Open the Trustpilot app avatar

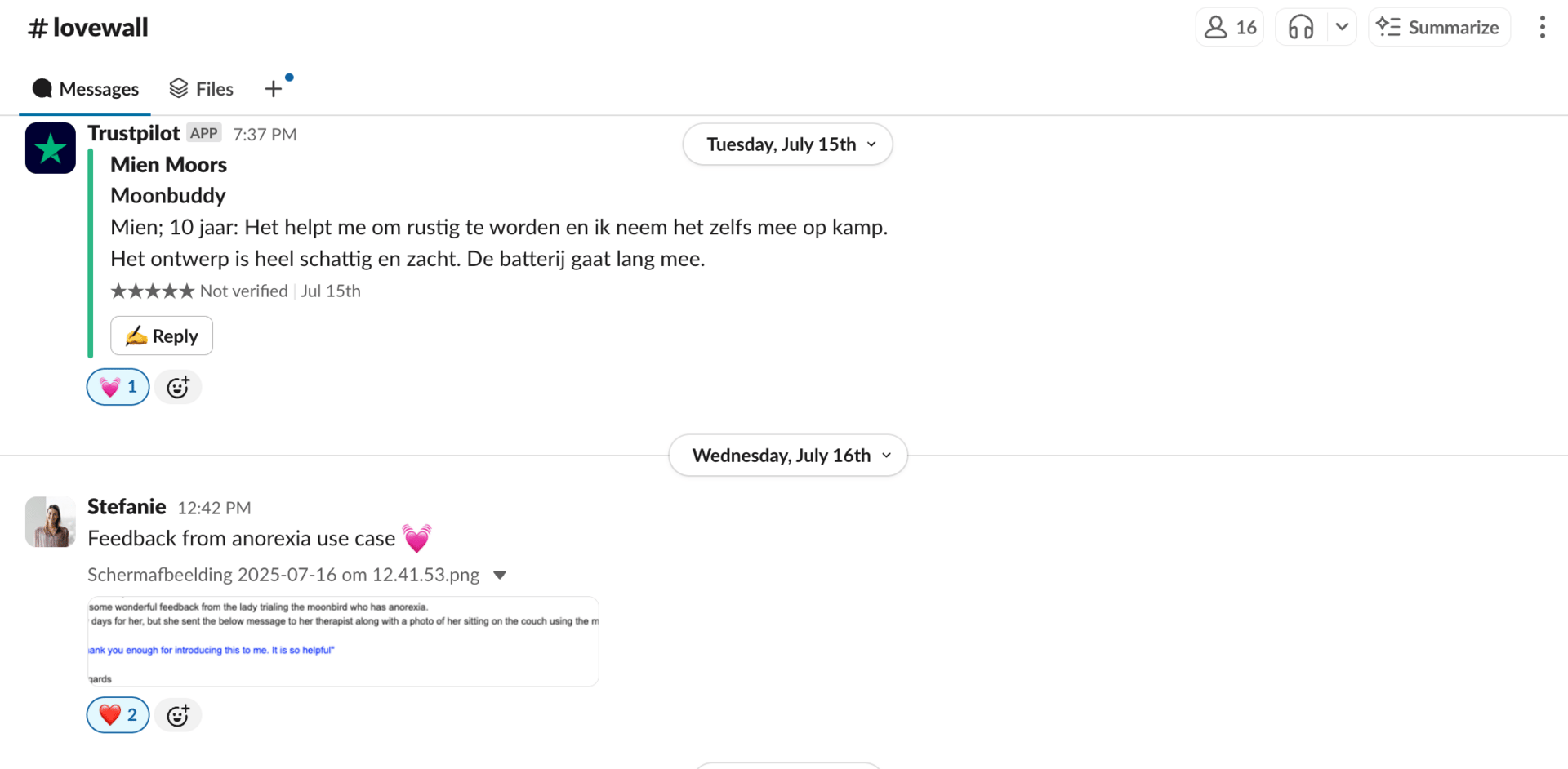(51, 149)
